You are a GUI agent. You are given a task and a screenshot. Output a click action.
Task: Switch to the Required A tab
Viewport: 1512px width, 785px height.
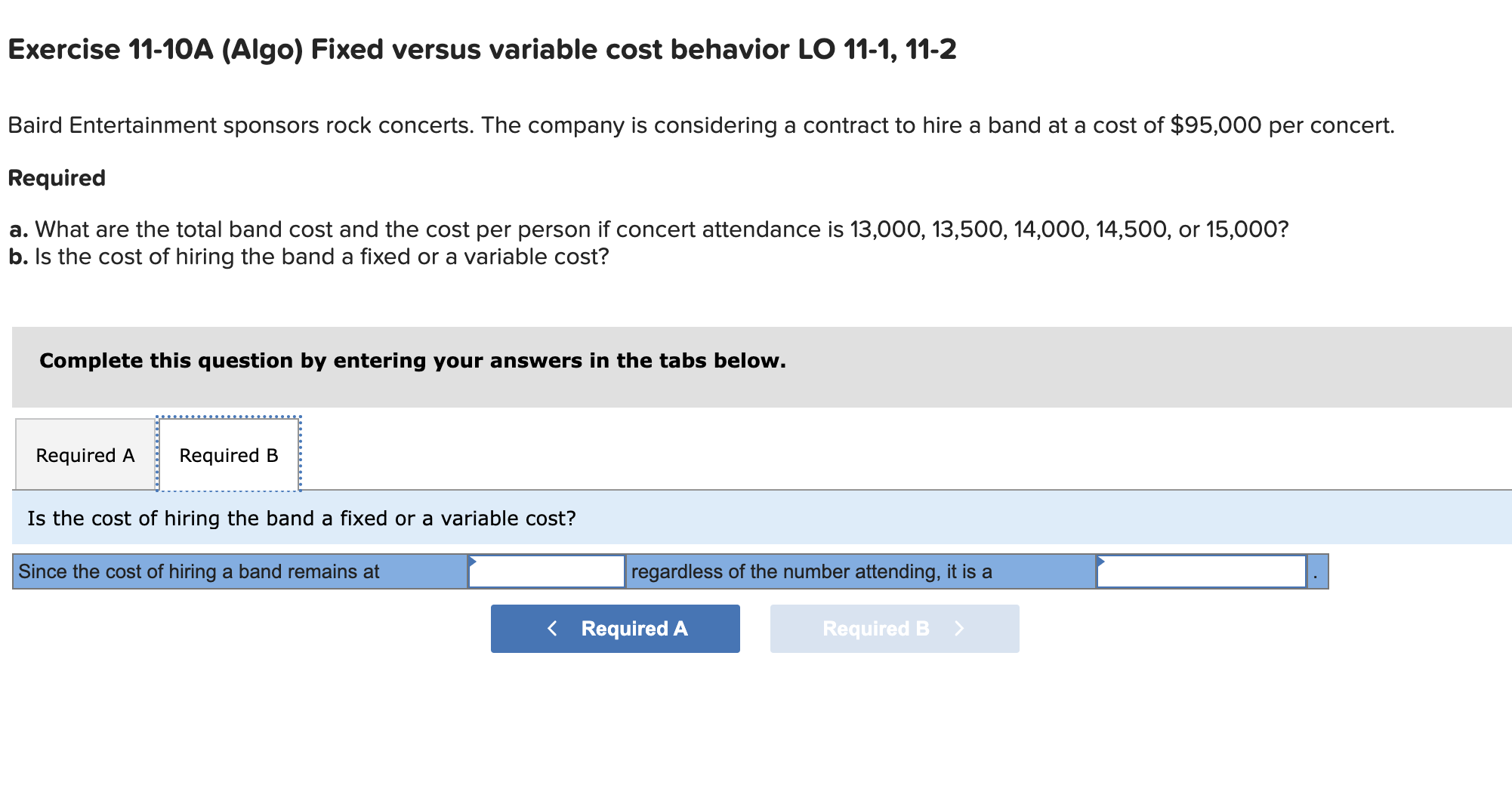click(84, 454)
